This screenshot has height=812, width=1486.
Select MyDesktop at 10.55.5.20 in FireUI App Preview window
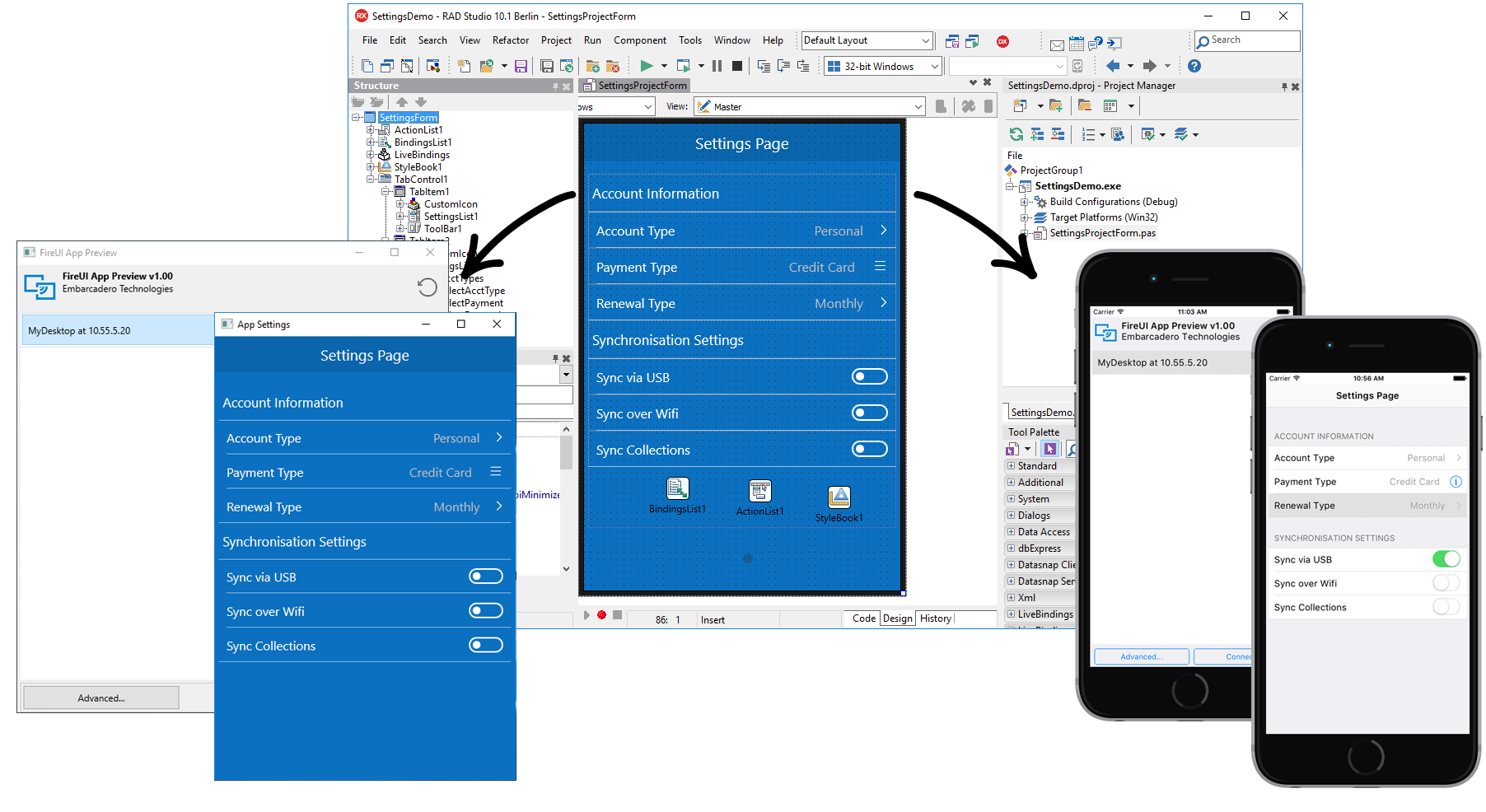(118, 330)
